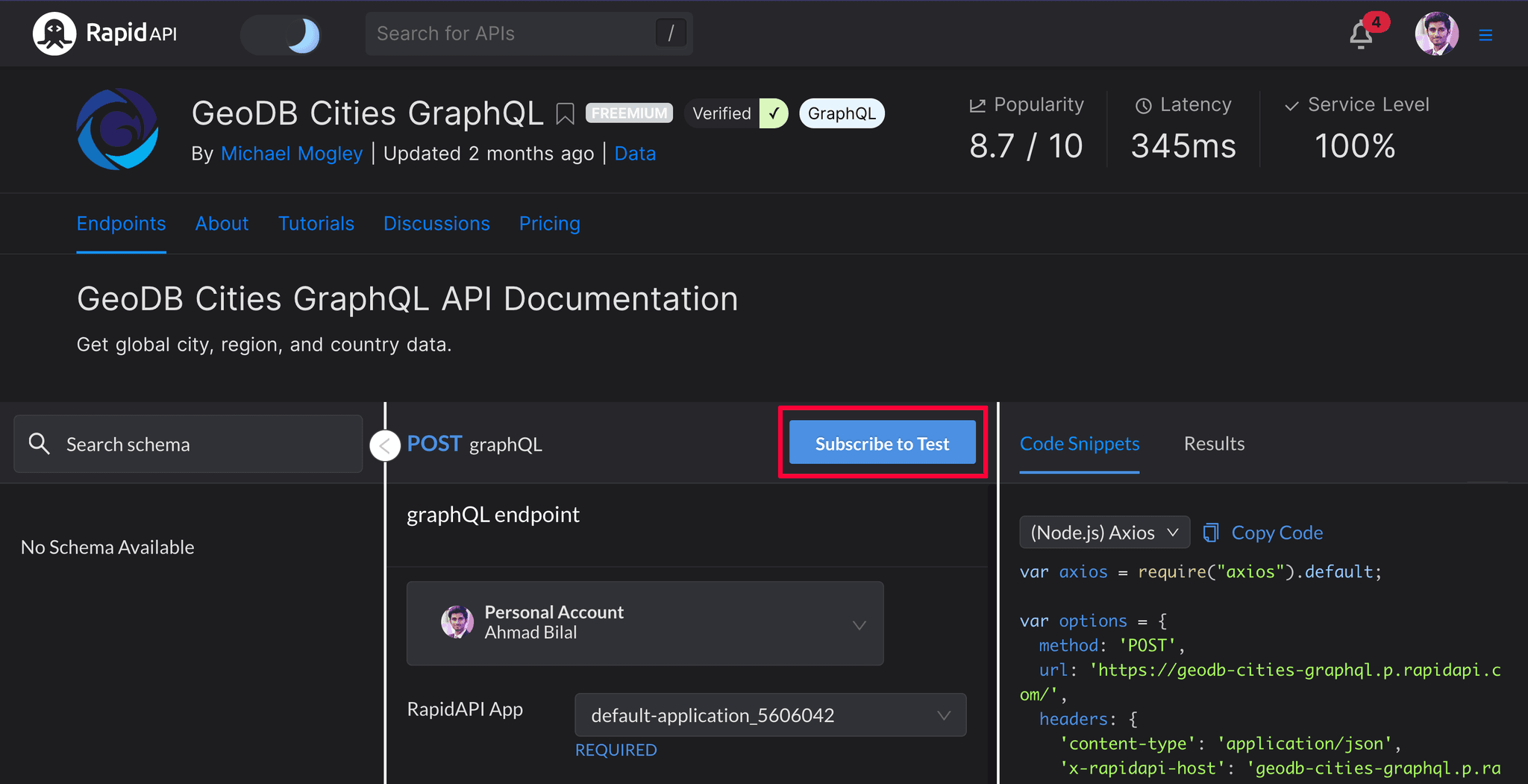Open the Michael Mogley author link
Image resolution: width=1528 pixels, height=784 pixels.
[x=292, y=154]
